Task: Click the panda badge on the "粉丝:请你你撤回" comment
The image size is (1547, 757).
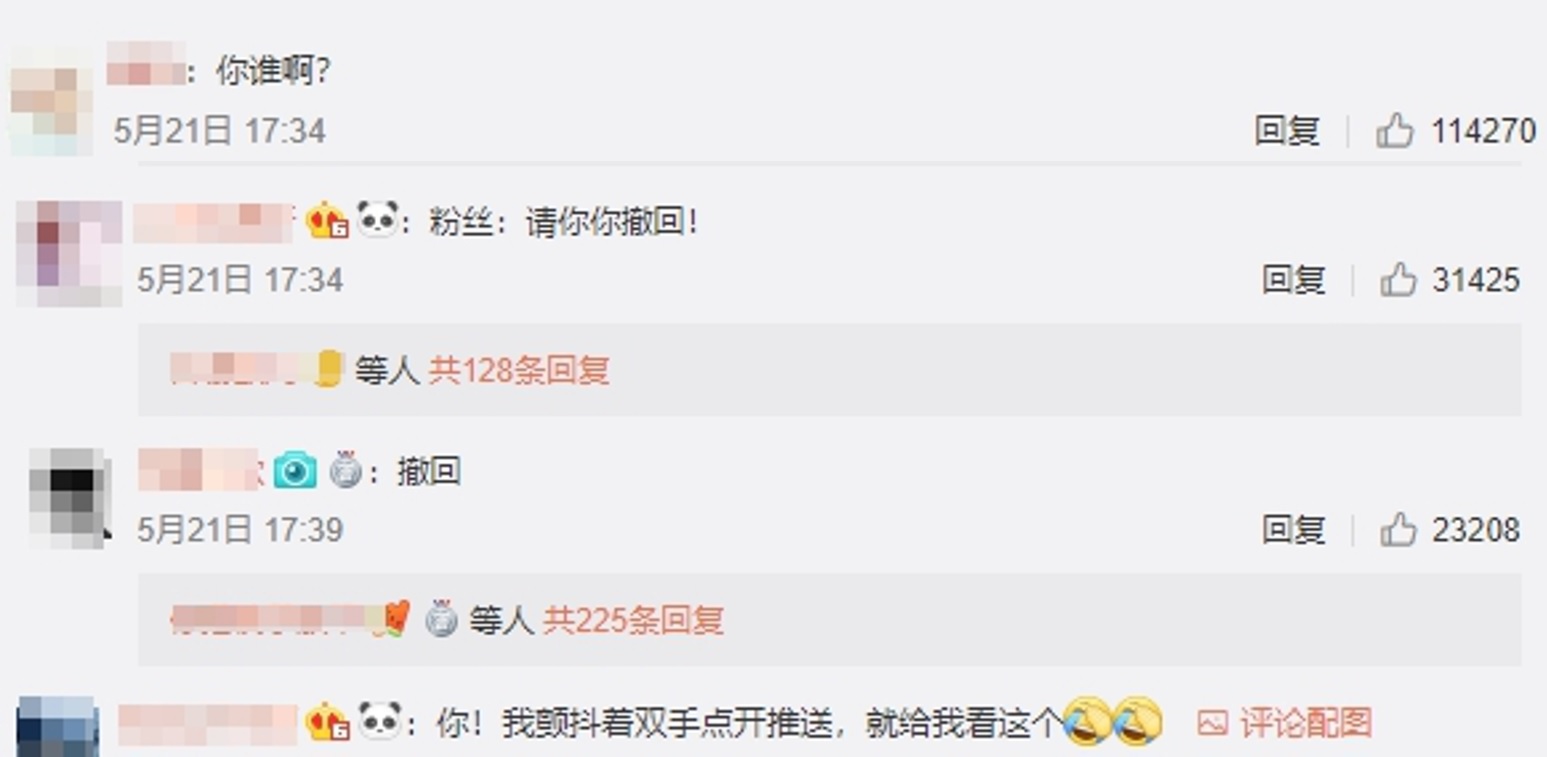Action: [x=378, y=220]
